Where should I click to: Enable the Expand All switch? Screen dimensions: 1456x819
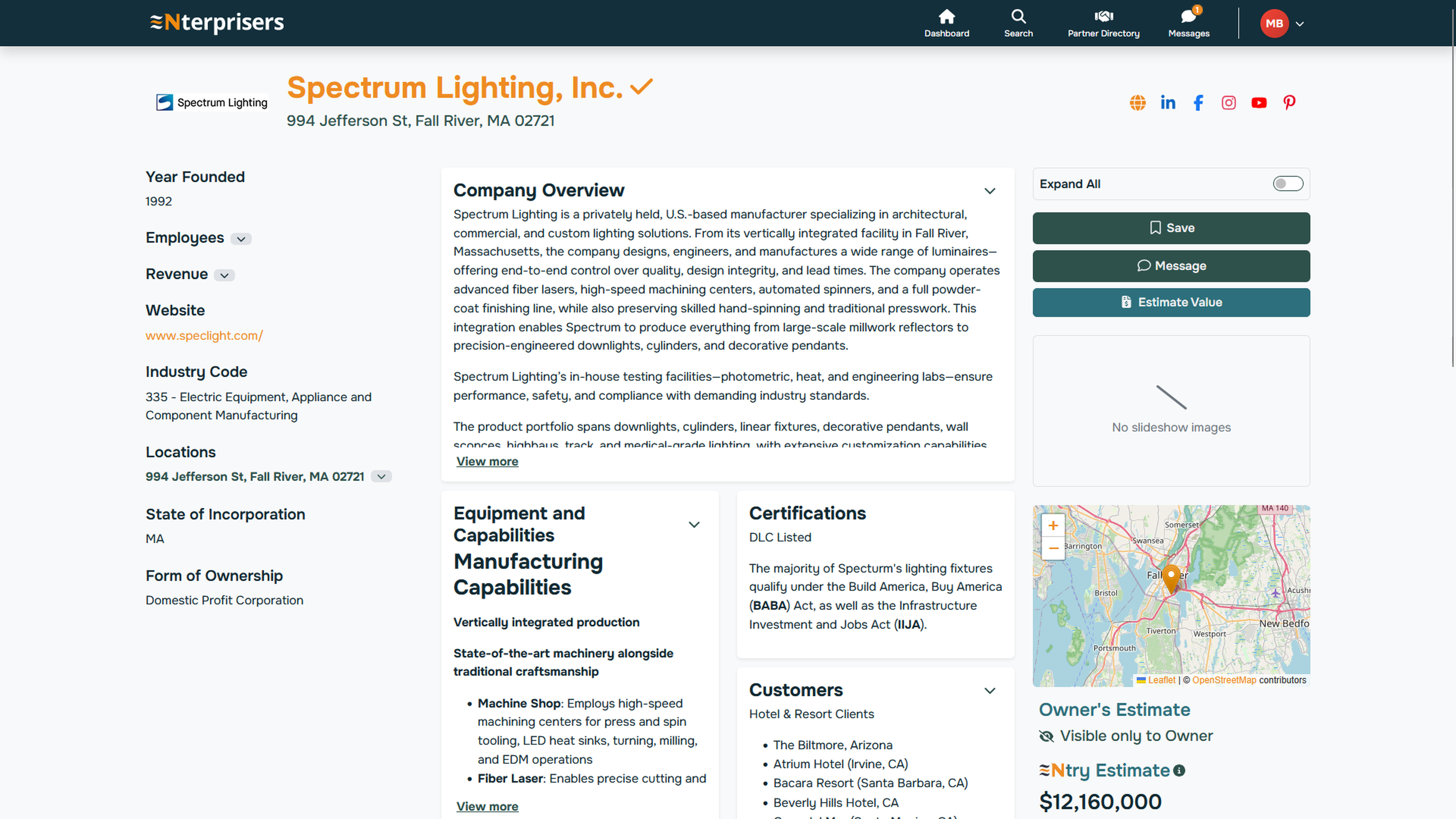(1288, 184)
